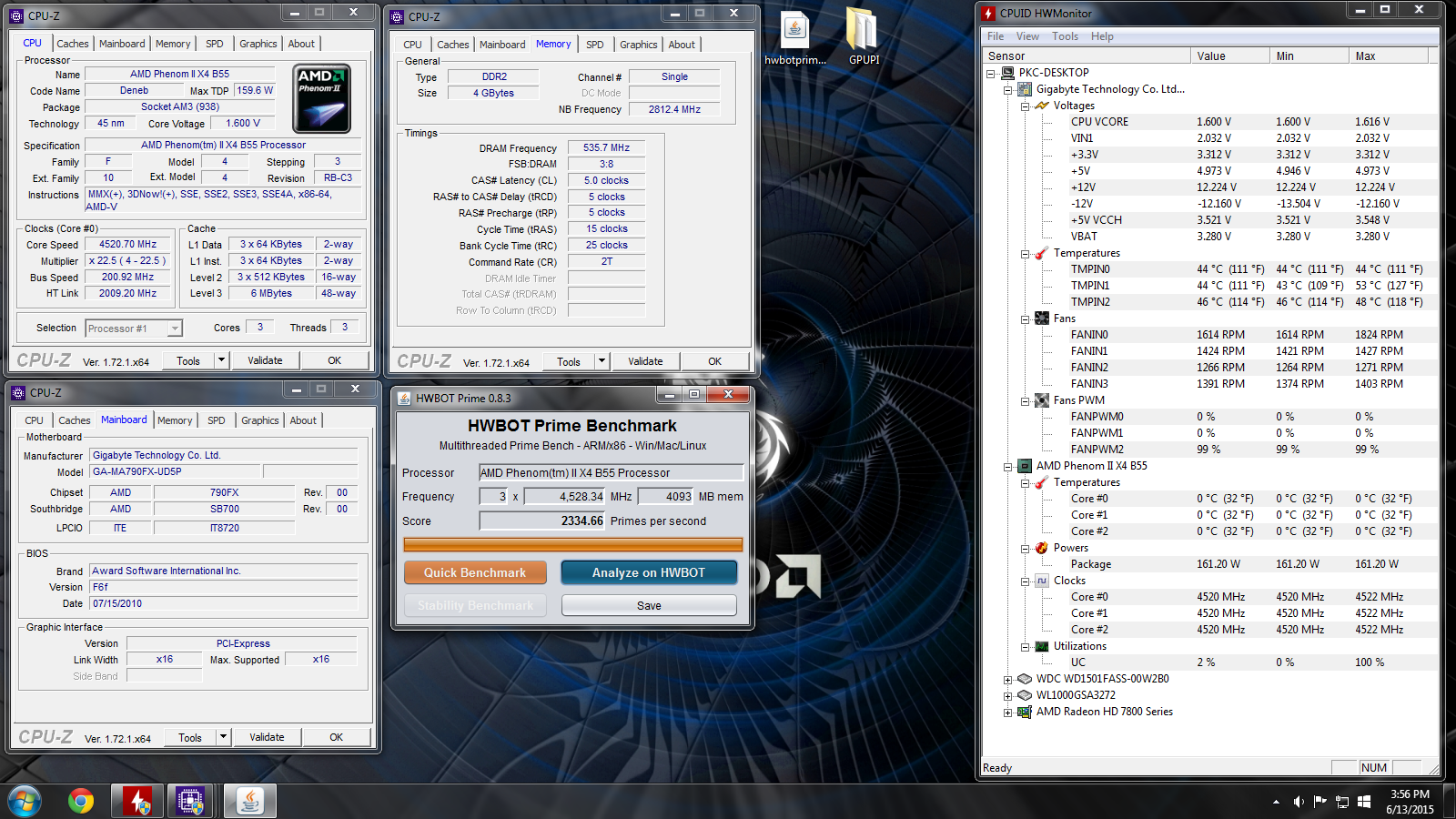Click the Processor name field in HWBOT Prime
1456x819 pixels.
coord(611,472)
